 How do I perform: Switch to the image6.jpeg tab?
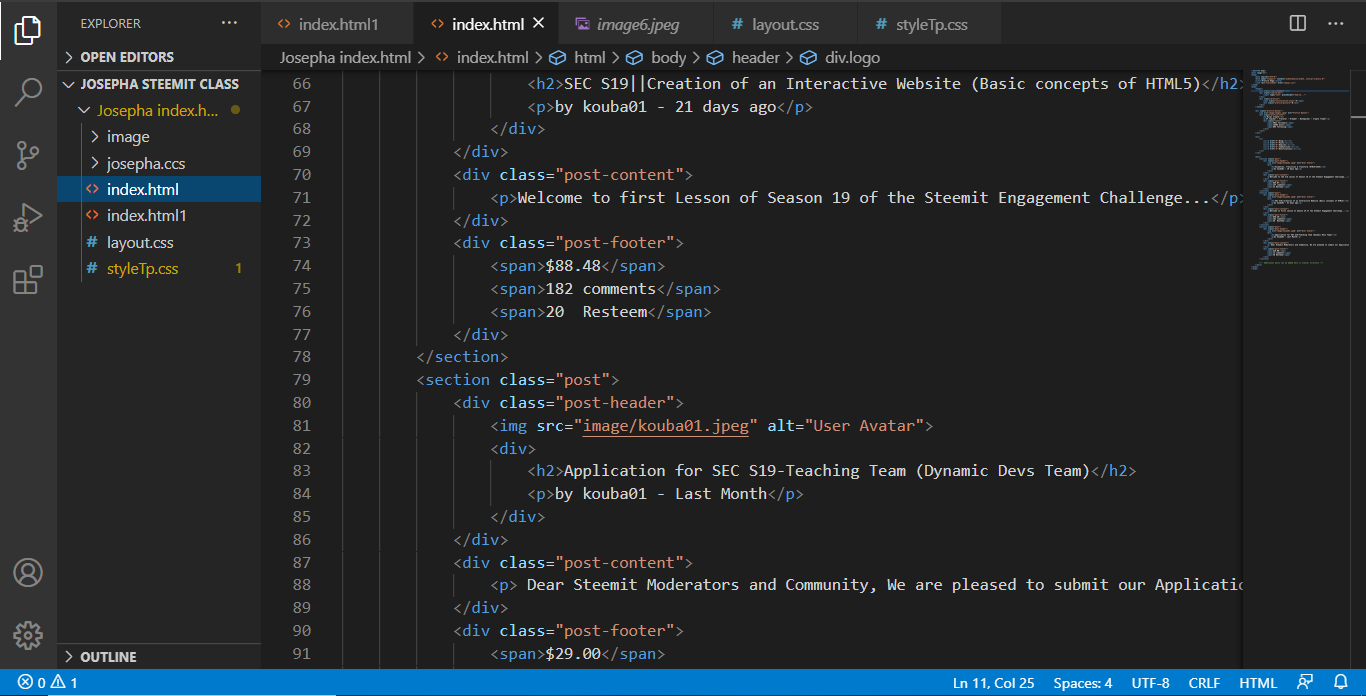click(x=636, y=23)
